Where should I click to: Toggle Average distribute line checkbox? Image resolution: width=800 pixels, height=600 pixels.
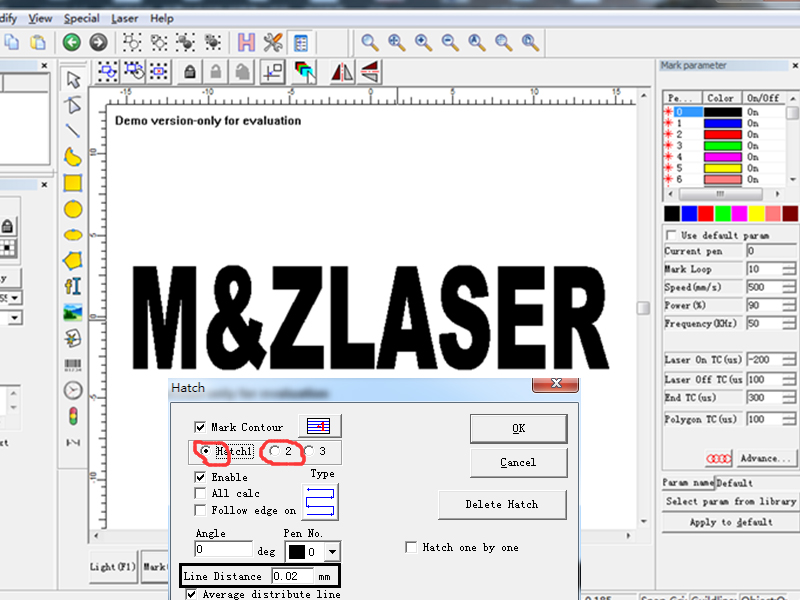191,594
